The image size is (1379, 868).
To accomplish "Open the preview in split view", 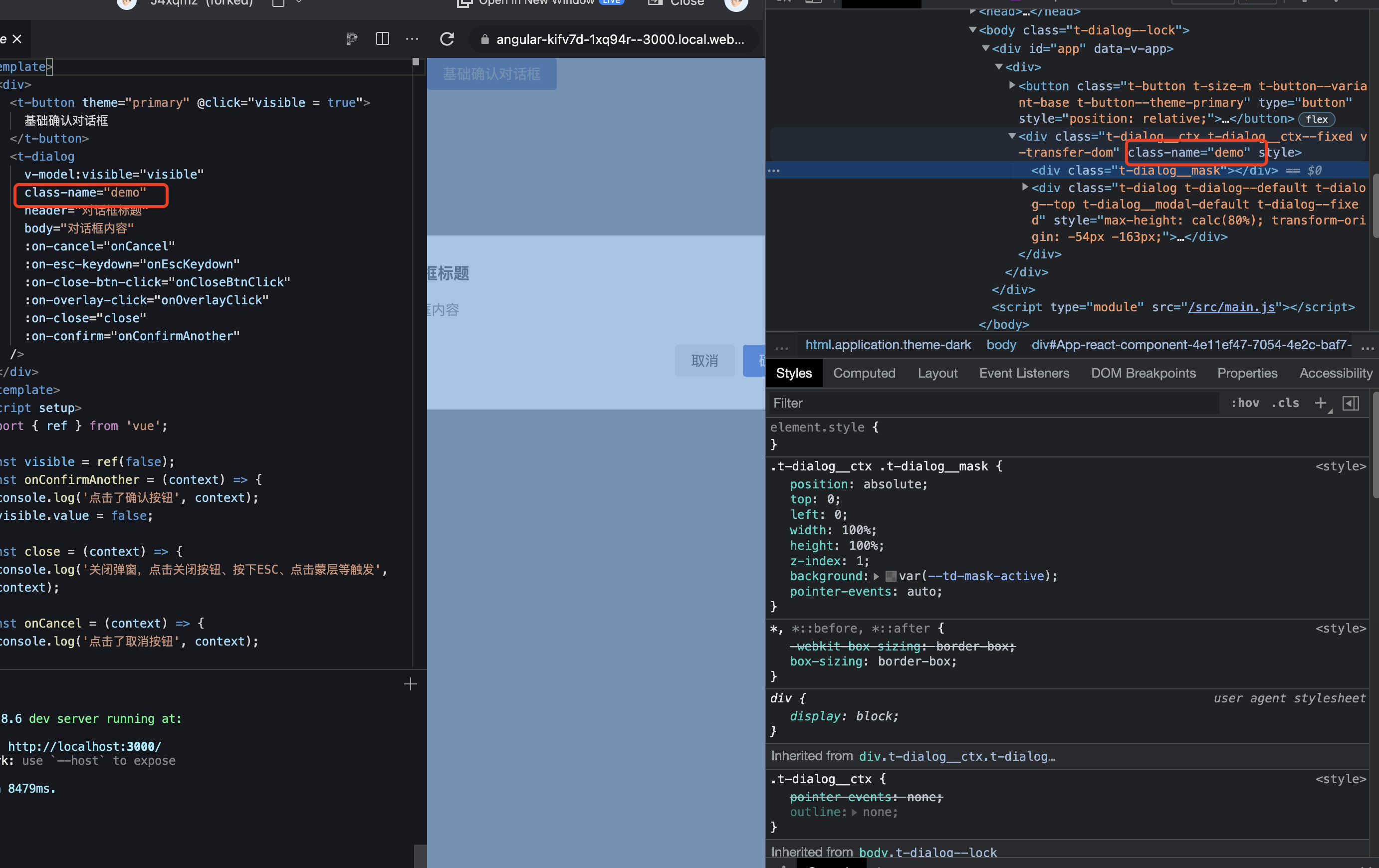I will point(382,39).
